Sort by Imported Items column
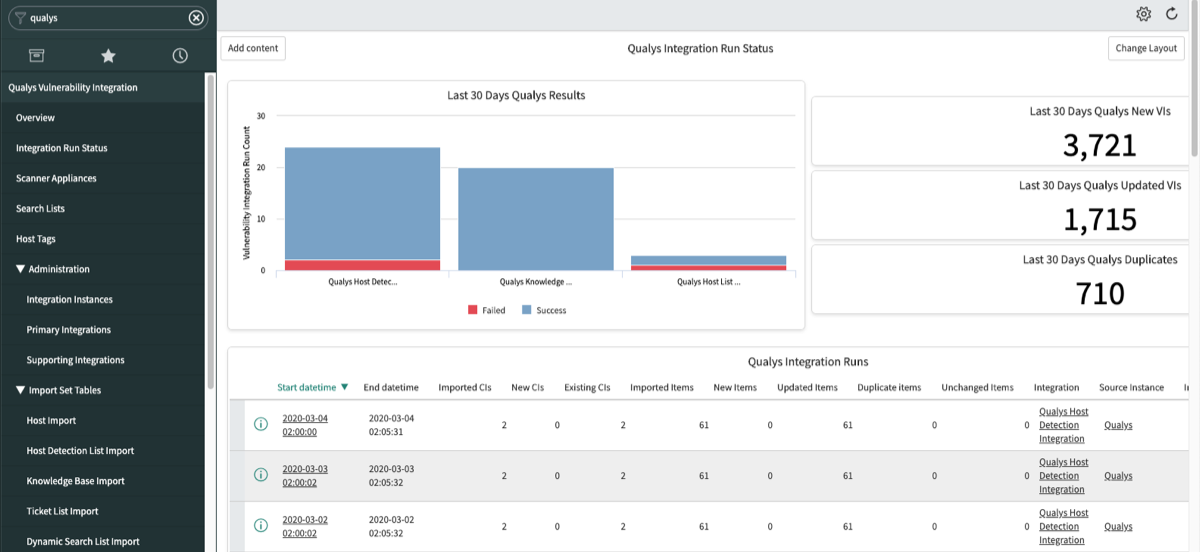The width and height of the screenshot is (1200, 552). point(662,387)
